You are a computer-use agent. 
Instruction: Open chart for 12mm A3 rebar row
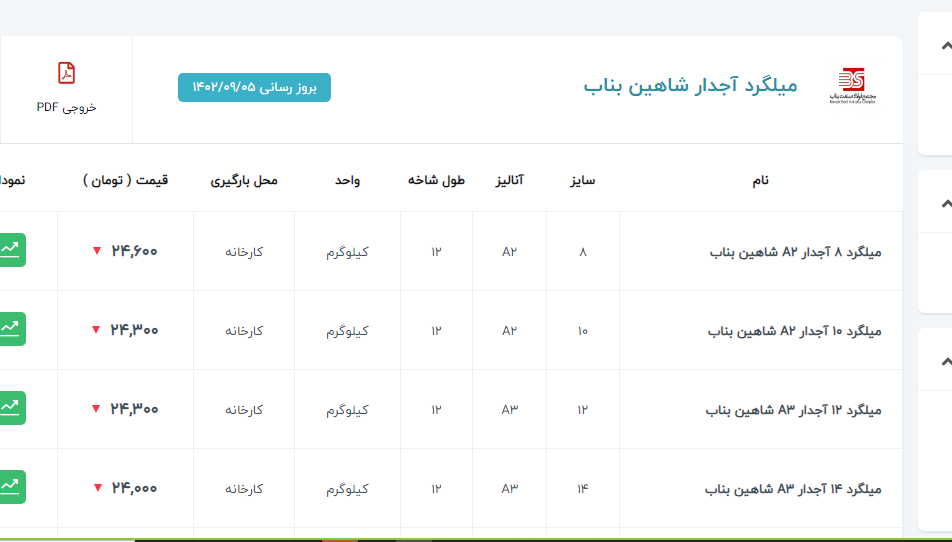12,408
